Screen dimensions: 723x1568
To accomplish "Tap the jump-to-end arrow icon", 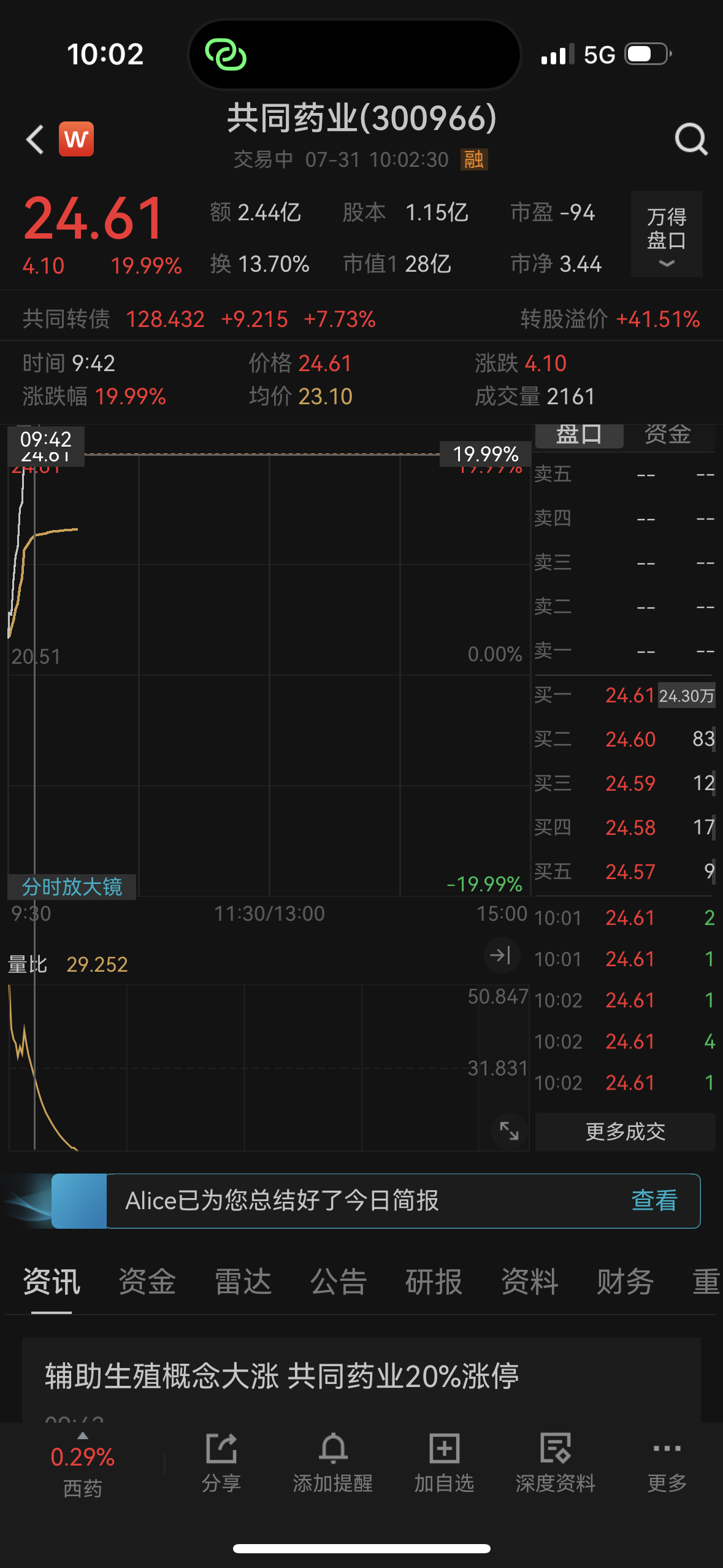I will (x=501, y=955).
